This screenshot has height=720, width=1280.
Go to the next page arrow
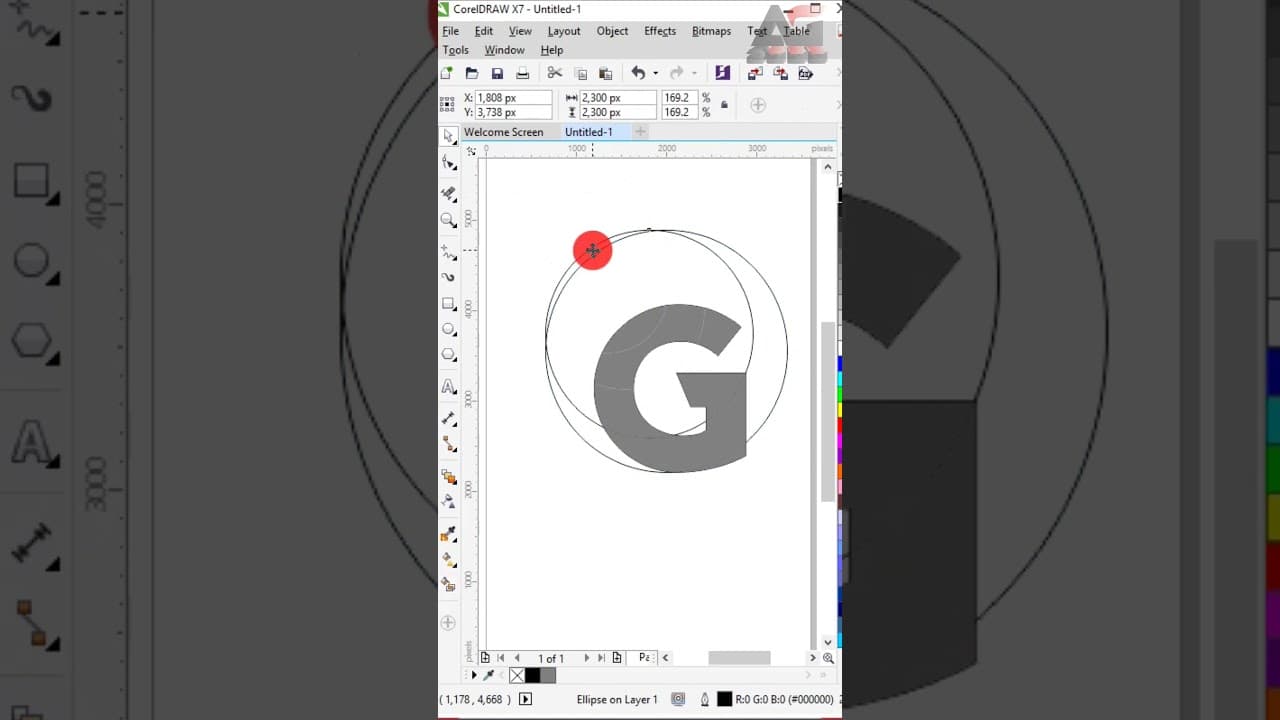[586, 658]
